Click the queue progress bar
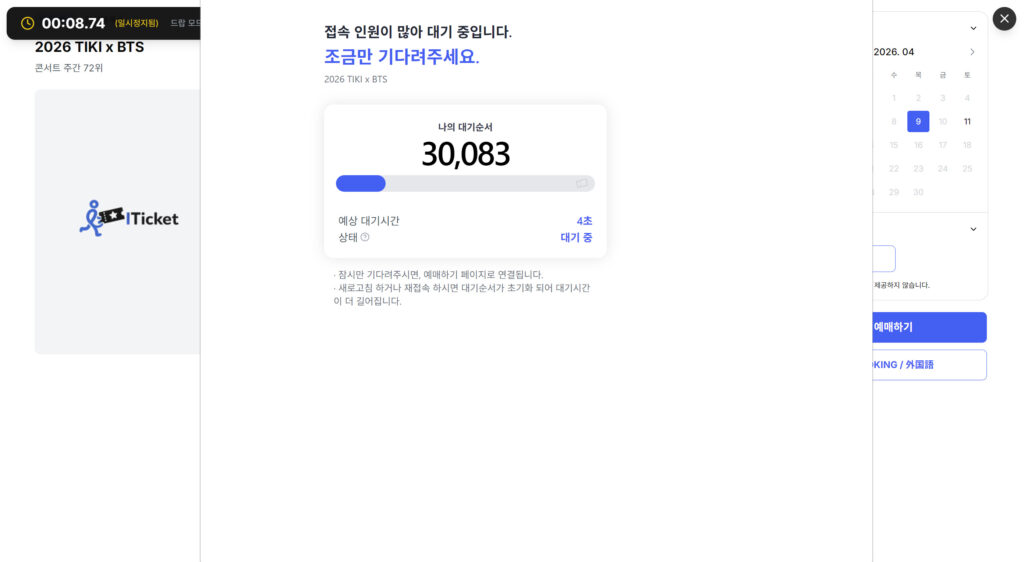This screenshot has width=1024, height=562. (x=465, y=183)
